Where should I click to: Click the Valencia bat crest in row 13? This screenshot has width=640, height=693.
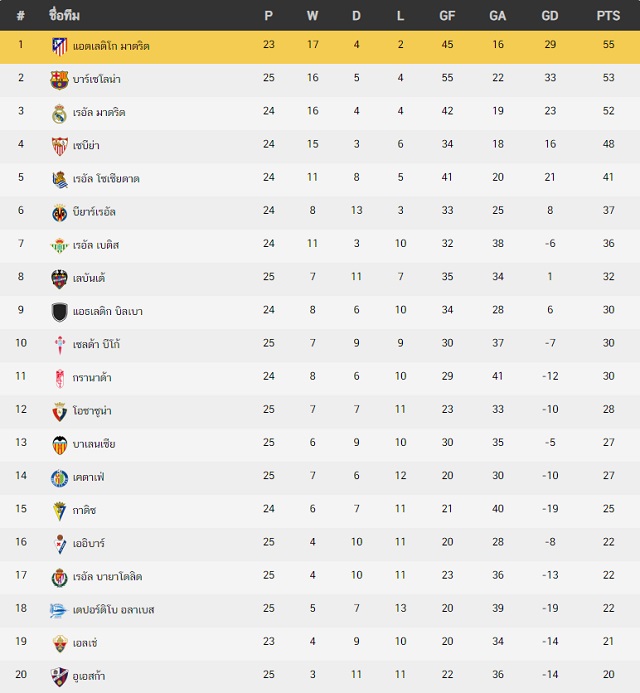coord(59,445)
